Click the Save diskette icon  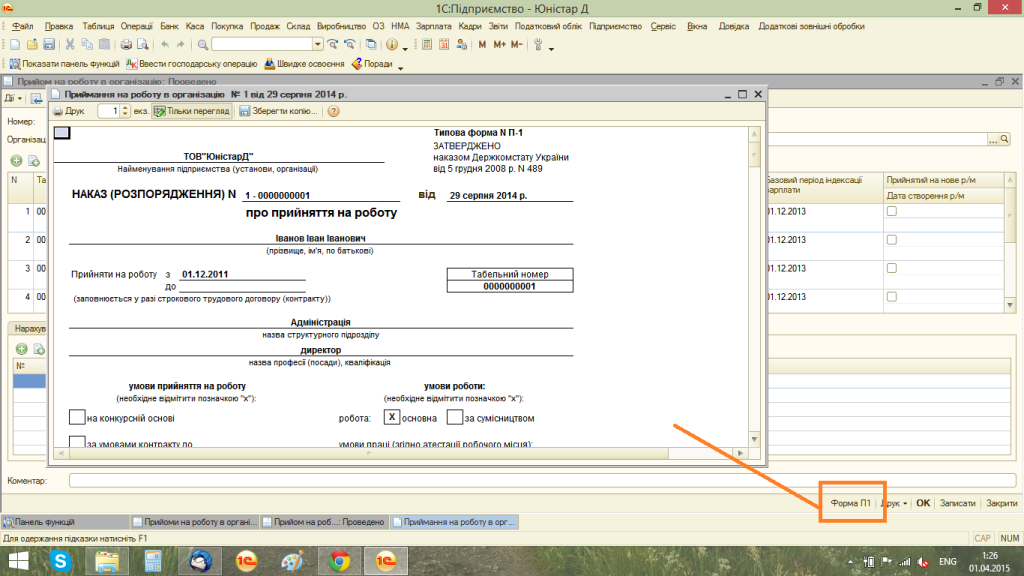[x=49, y=44]
